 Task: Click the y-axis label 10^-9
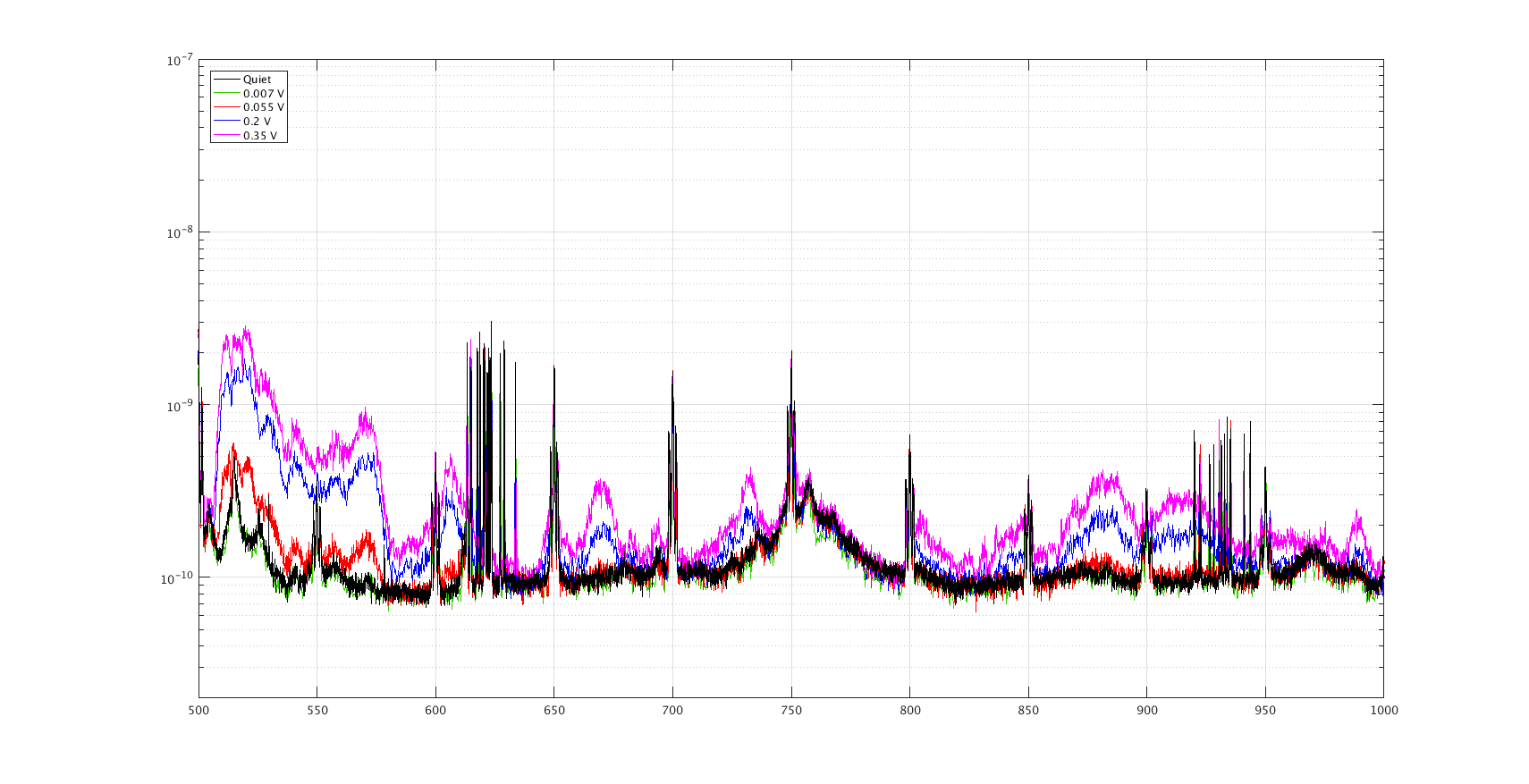pyautogui.click(x=180, y=405)
